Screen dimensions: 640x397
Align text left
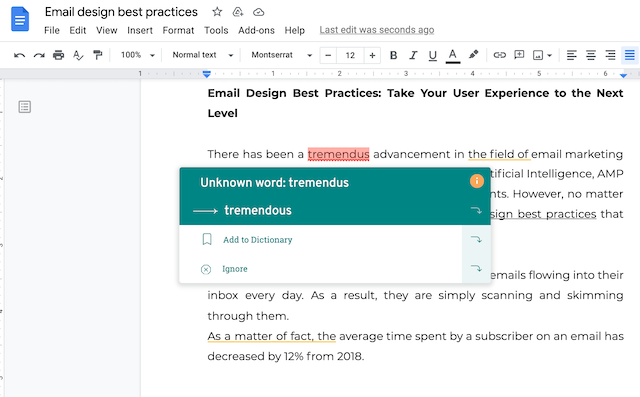click(571, 55)
